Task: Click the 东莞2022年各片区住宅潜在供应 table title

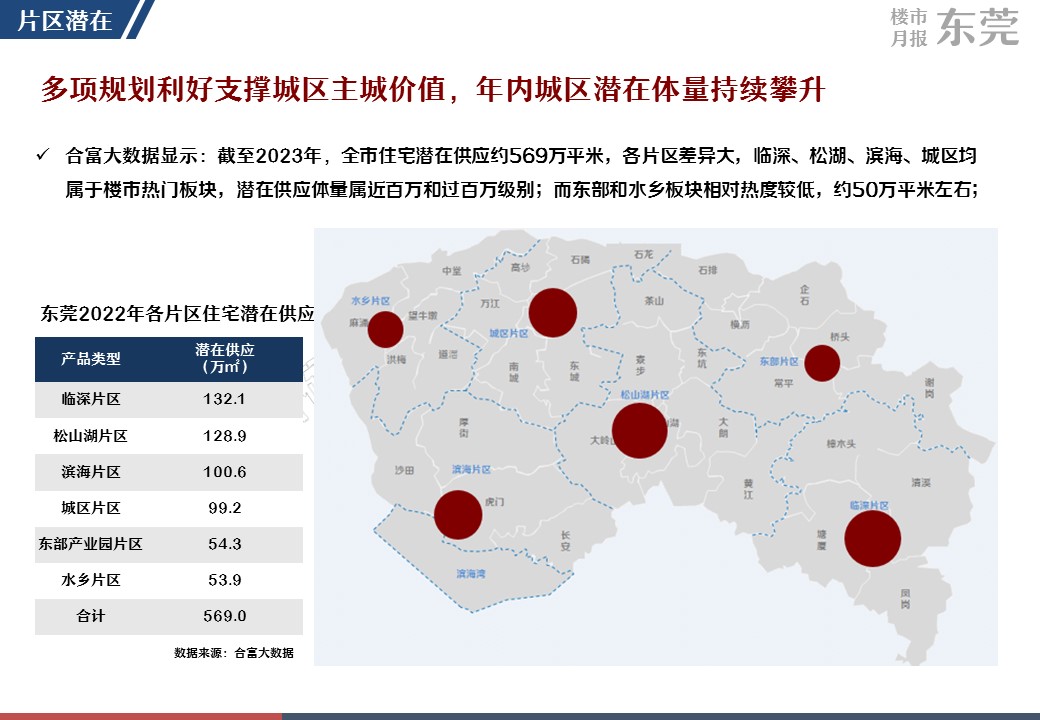Action: point(177,313)
